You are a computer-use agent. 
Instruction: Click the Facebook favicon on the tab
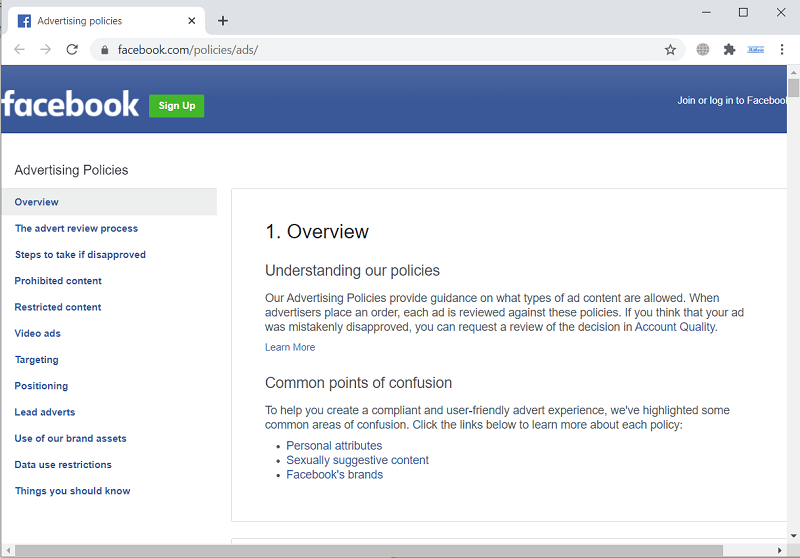click(x=24, y=21)
